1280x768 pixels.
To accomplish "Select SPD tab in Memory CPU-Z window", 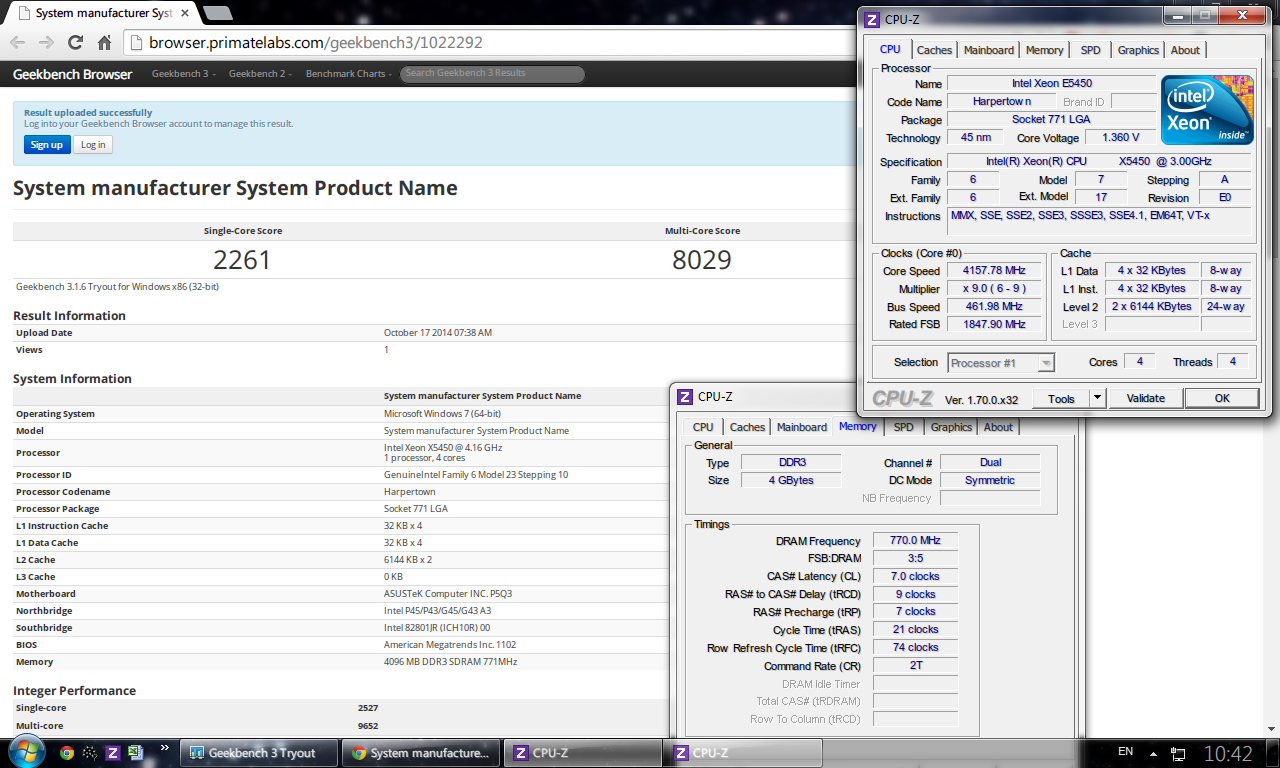I will tap(904, 427).
